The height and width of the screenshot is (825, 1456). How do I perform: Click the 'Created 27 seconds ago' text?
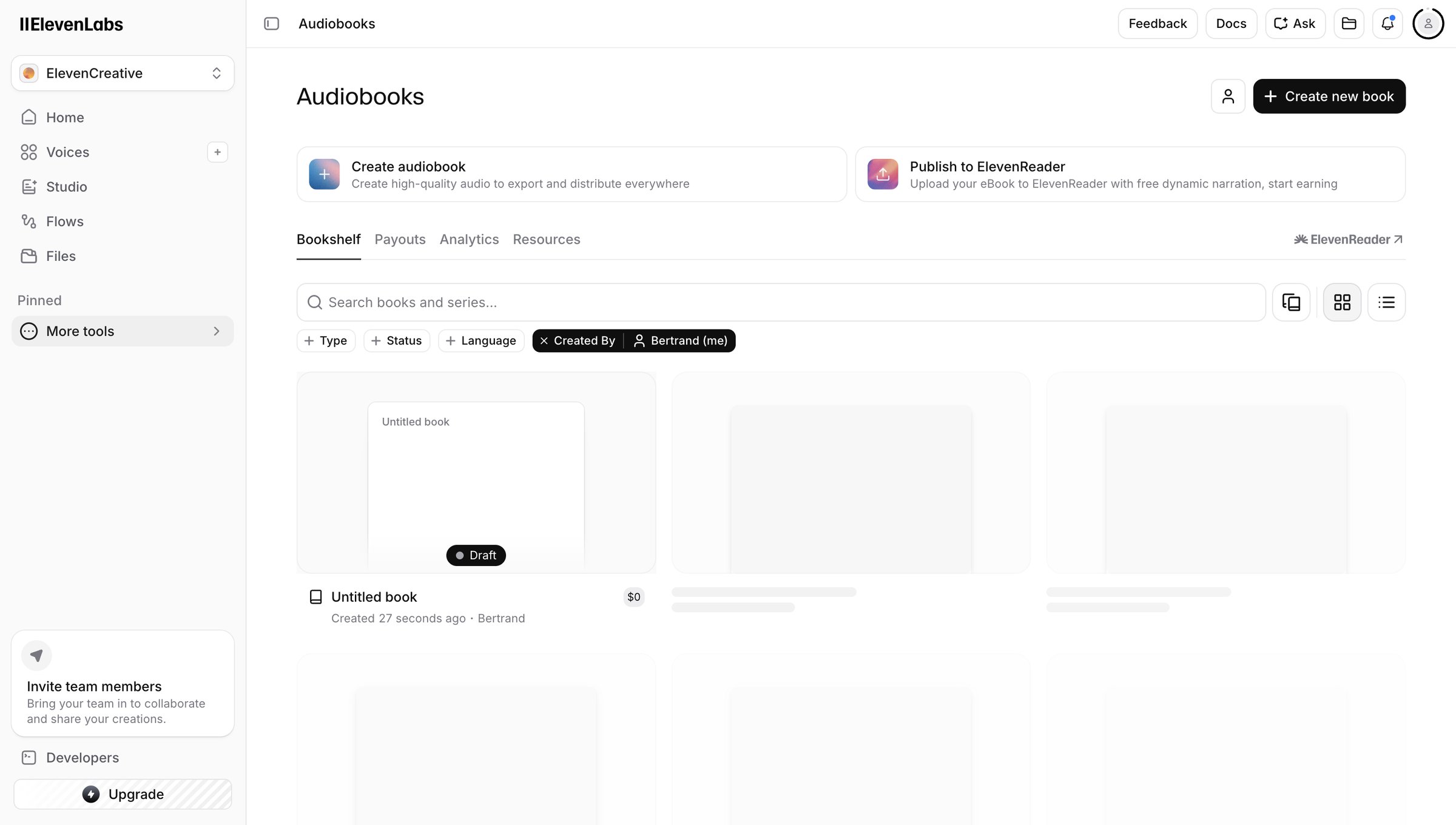(x=399, y=618)
